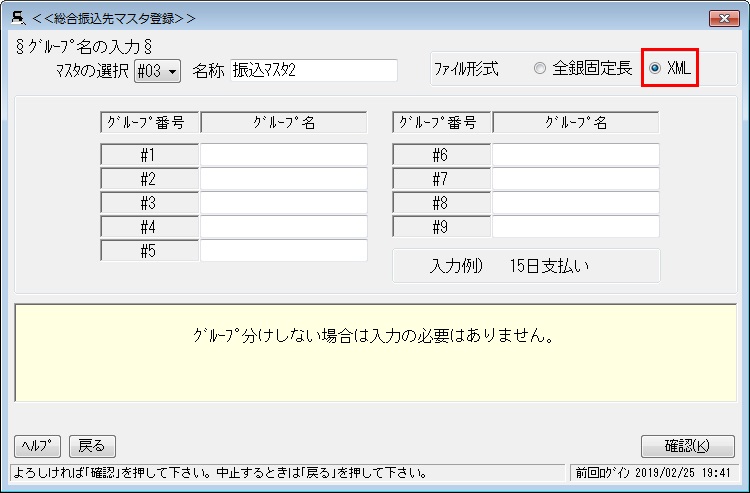Go back using the 戻る button
This screenshot has height=493, width=750.
92,446
